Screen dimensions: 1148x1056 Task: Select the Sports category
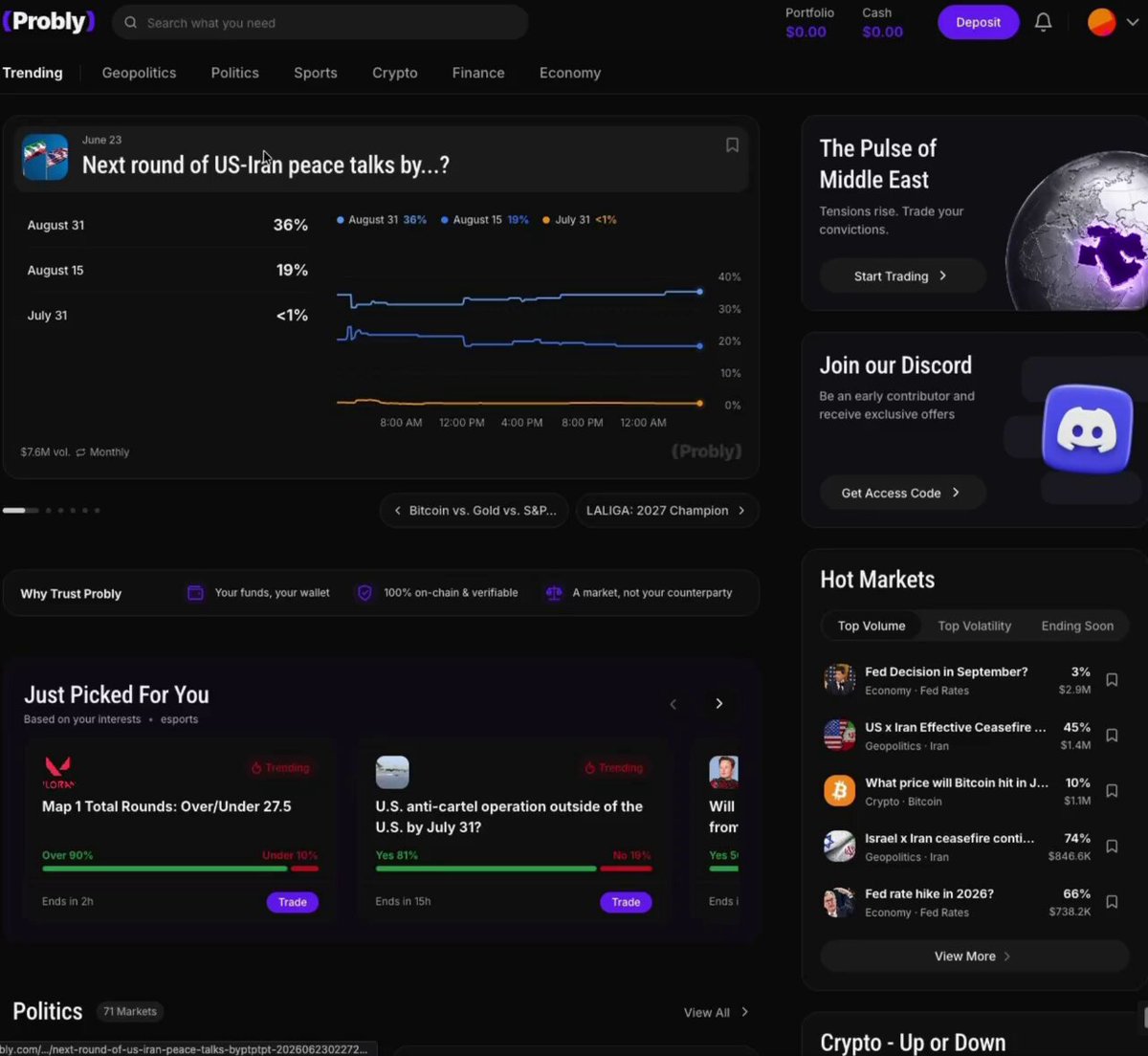click(x=316, y=73)
